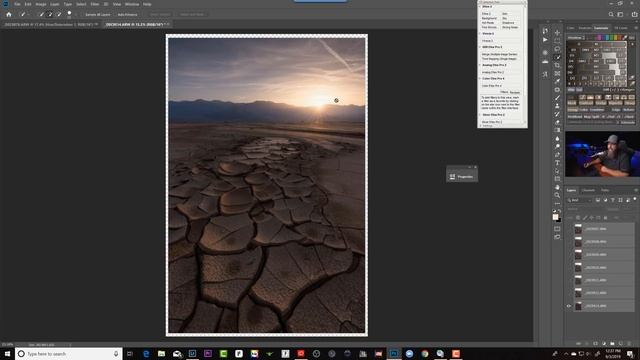Select the Eraser tool

557,122
